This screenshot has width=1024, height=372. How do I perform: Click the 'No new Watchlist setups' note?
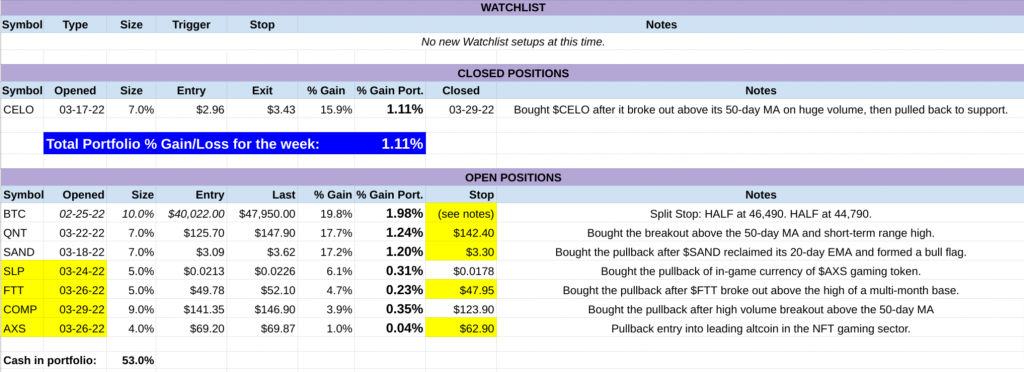pos(513,42)
